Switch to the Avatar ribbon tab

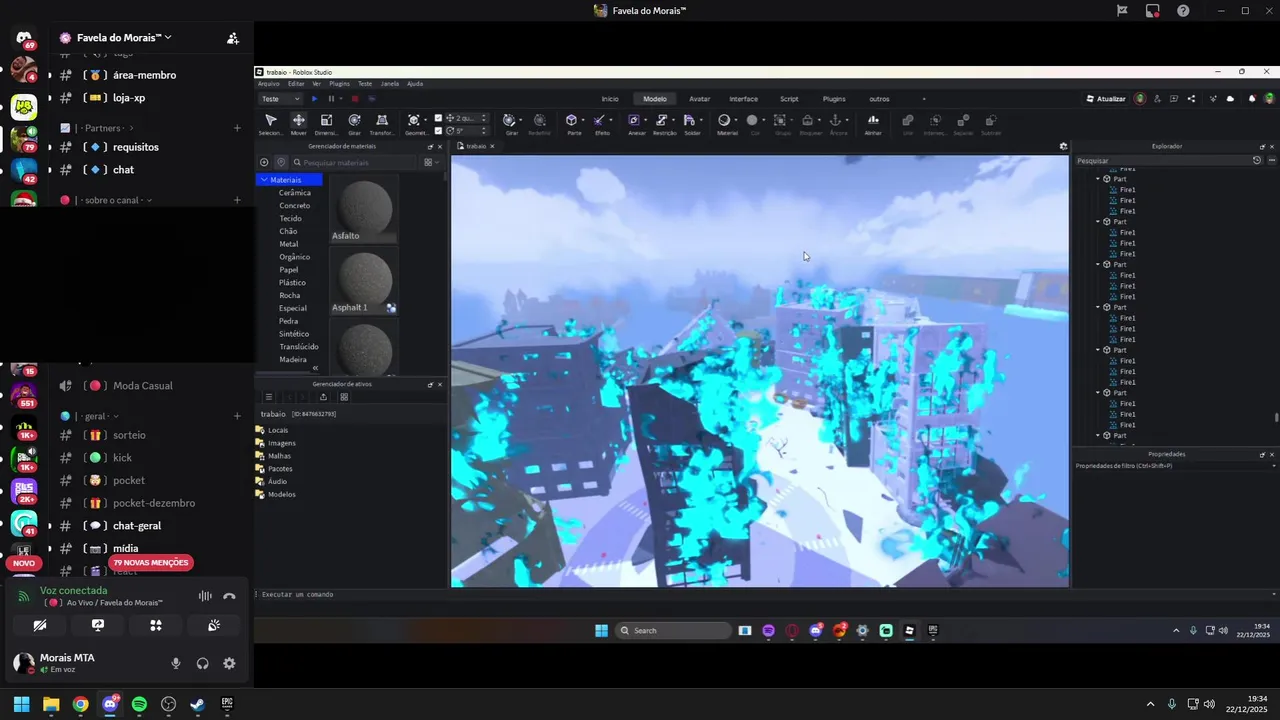pyautogui.click(x=700, y=99)
